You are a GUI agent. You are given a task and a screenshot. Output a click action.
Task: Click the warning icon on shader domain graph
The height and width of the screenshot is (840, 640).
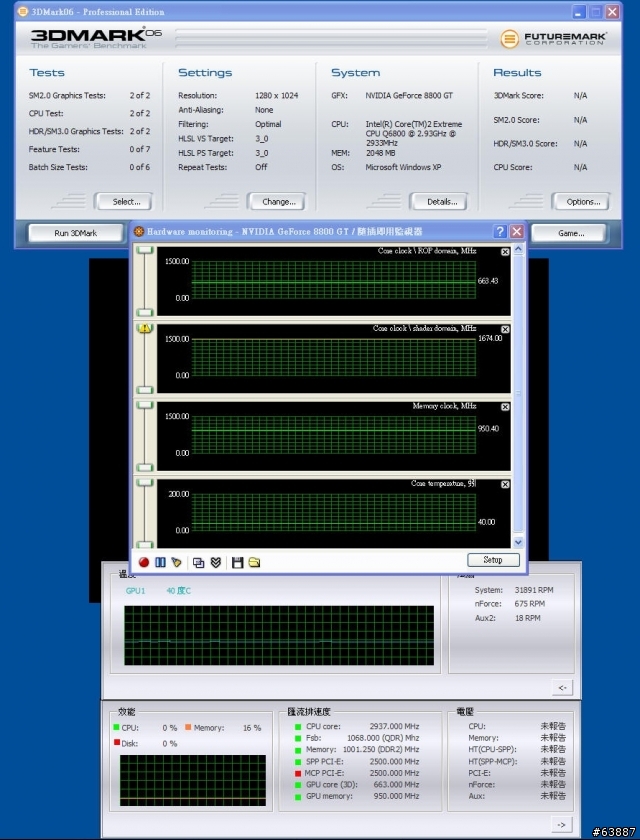pos(145,328)
